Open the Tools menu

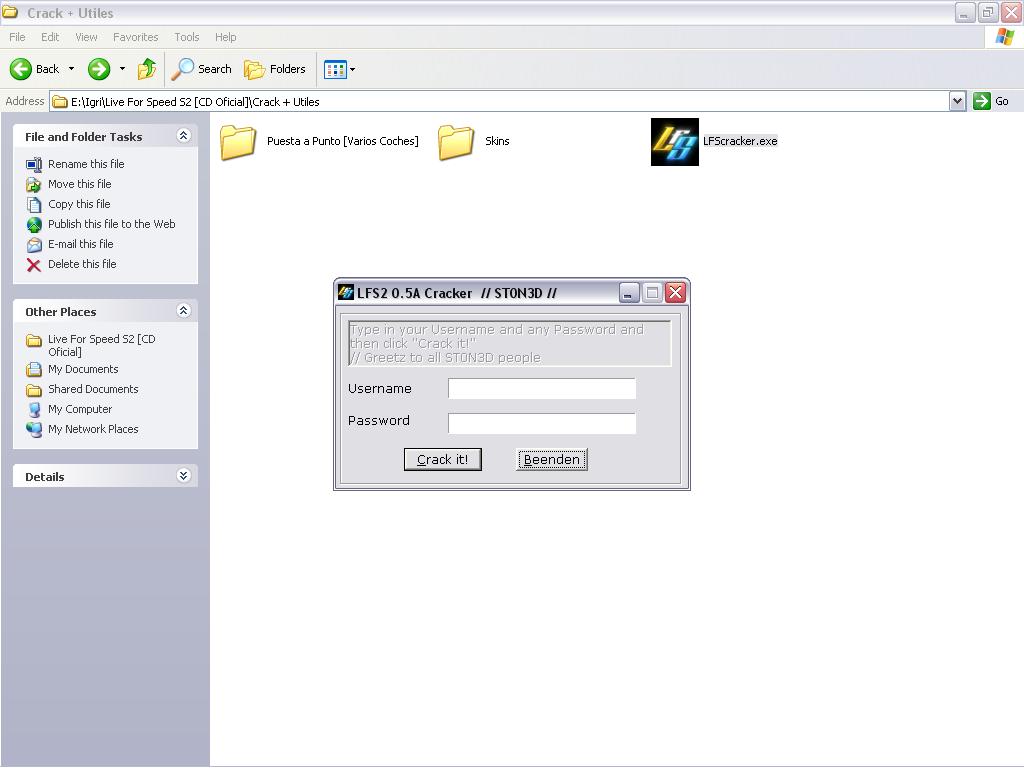click(x=187, y=37)
